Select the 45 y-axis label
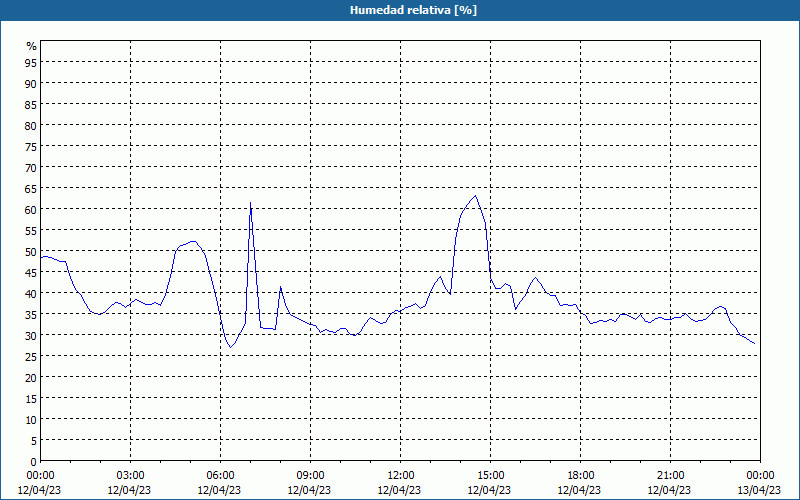This screenshot has height=500, width=800. (31, 272)
